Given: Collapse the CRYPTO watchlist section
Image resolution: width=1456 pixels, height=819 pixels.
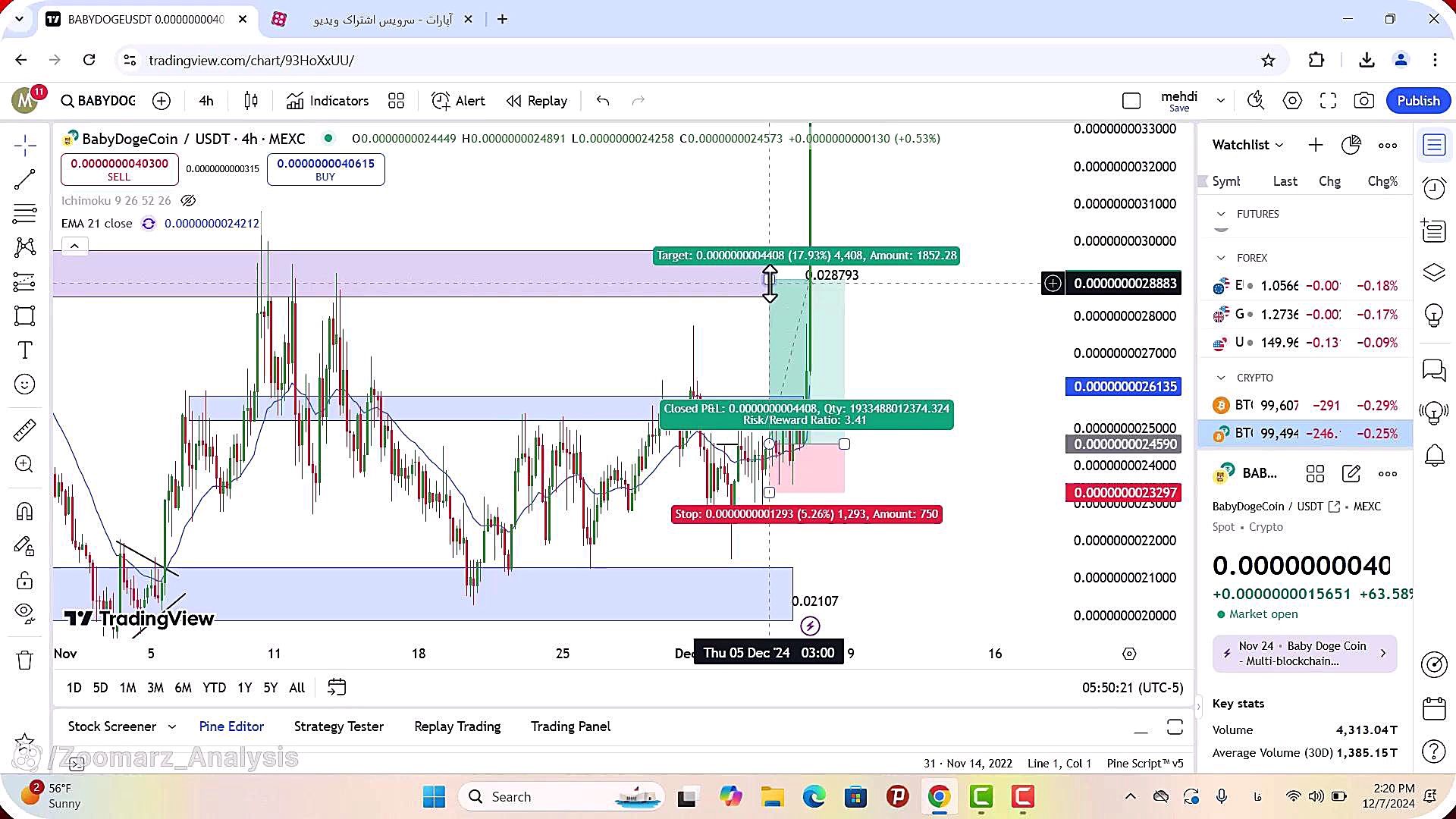Looking at the screenshot, I should point(1221,378).
